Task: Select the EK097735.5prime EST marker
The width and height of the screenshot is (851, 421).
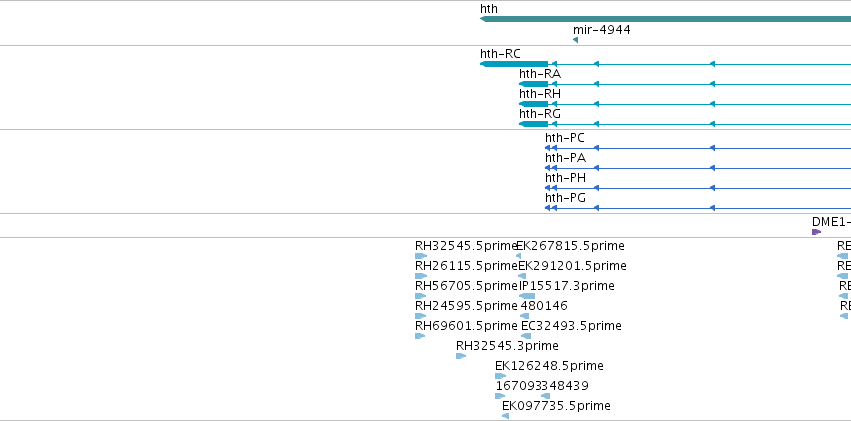Action: tap(505, 417)
